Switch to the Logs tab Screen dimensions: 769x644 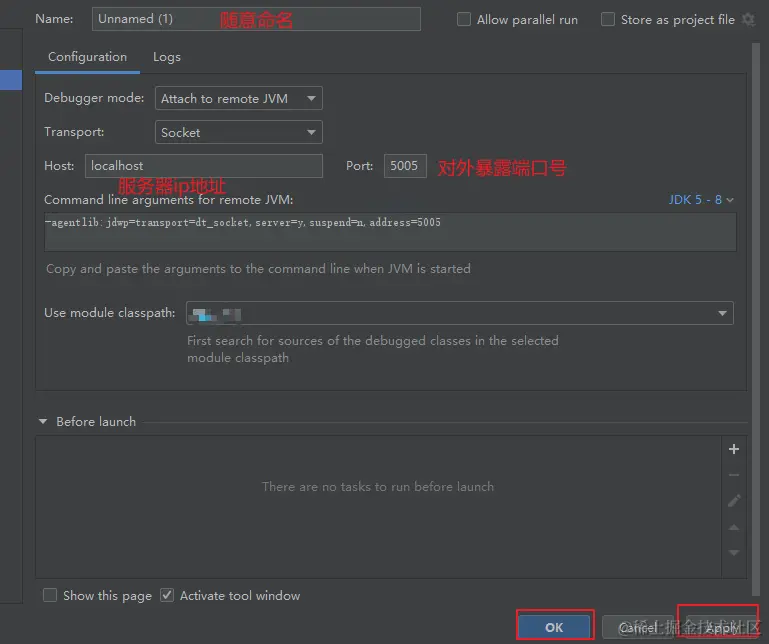click(167, 57)
